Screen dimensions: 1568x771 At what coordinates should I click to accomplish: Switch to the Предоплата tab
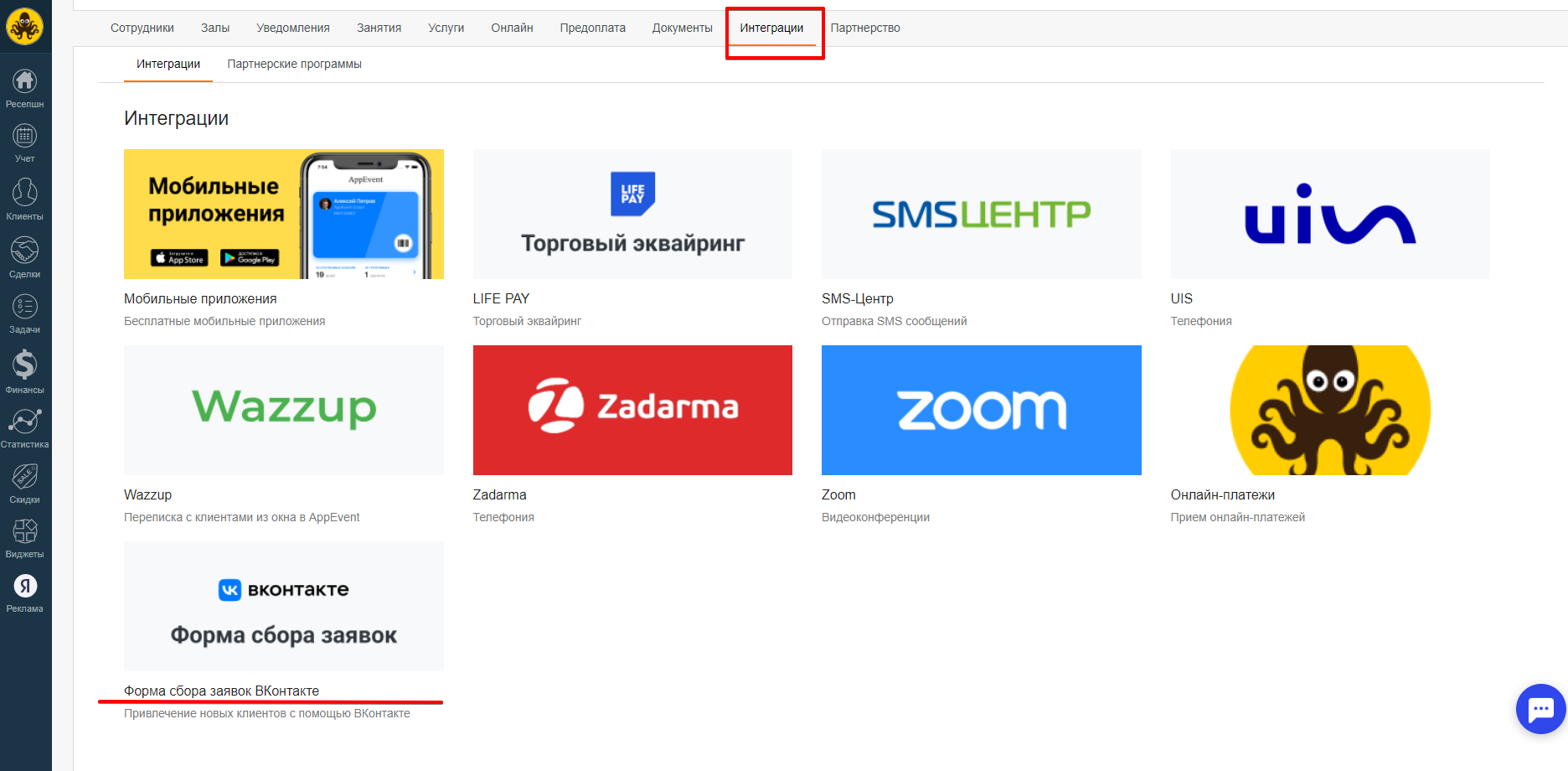(593, 28)
